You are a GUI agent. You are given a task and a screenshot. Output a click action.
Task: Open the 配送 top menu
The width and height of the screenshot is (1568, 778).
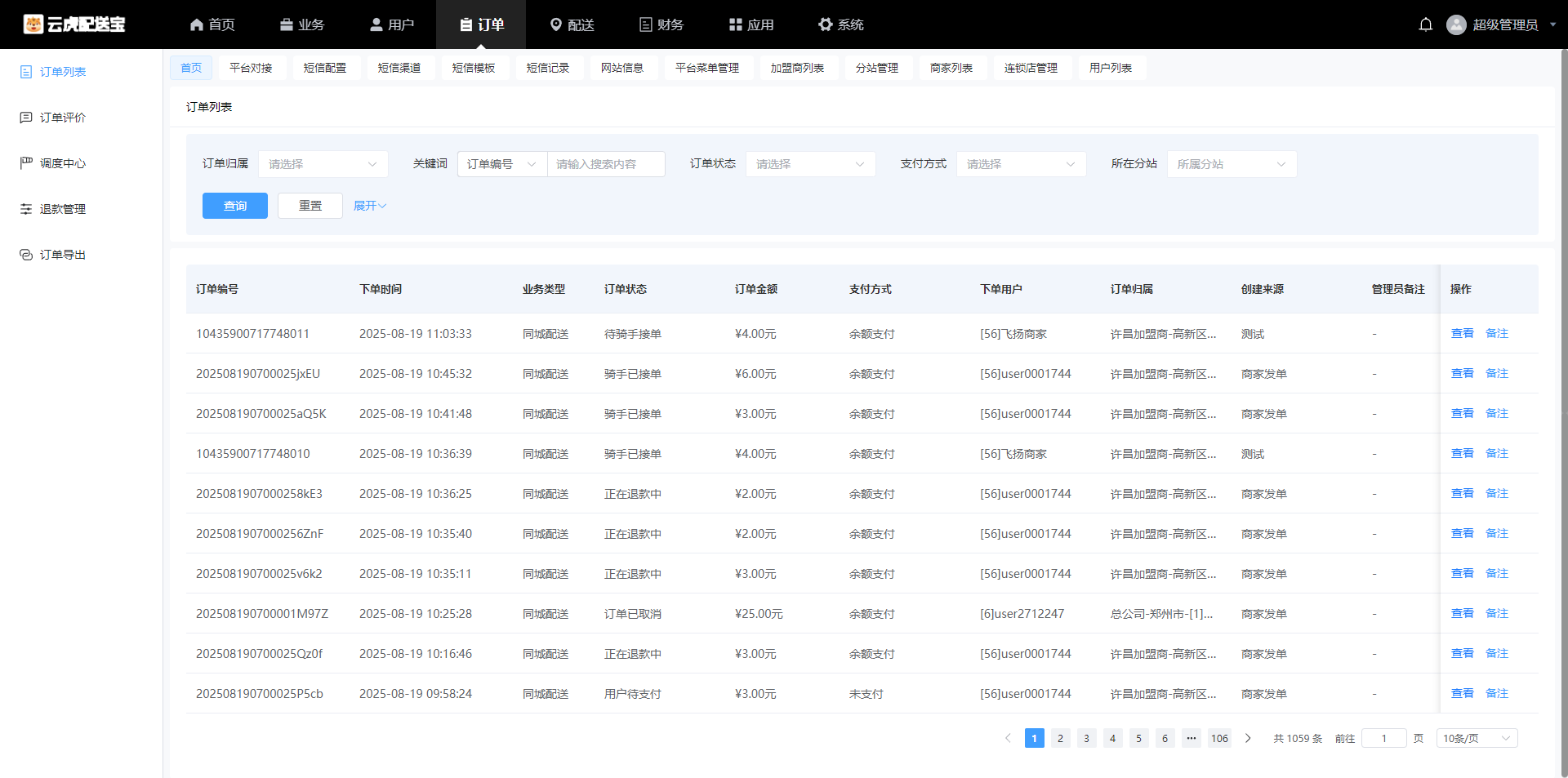tap(572, 24)
